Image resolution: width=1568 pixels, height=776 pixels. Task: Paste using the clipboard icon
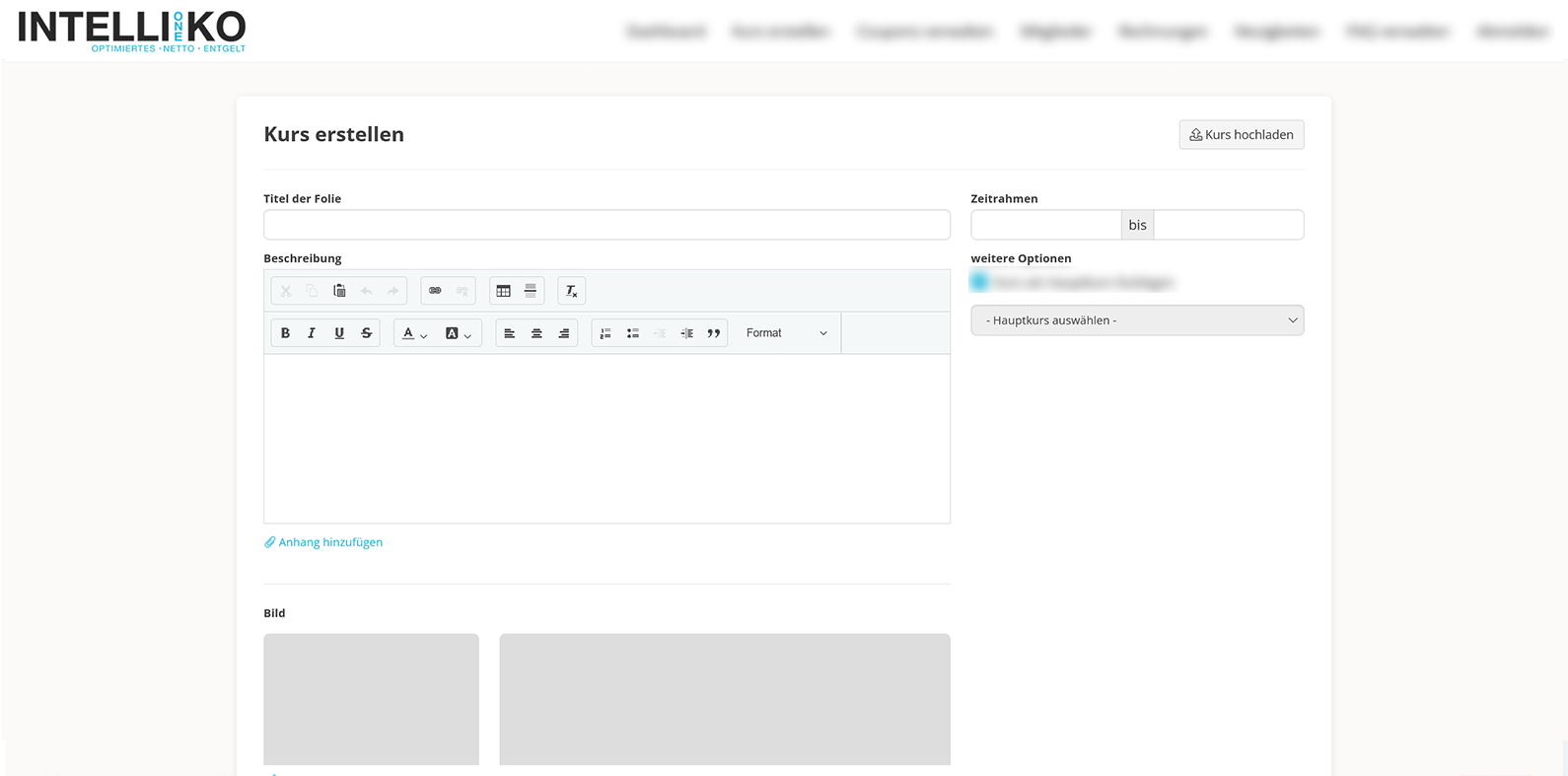point(339,291)
